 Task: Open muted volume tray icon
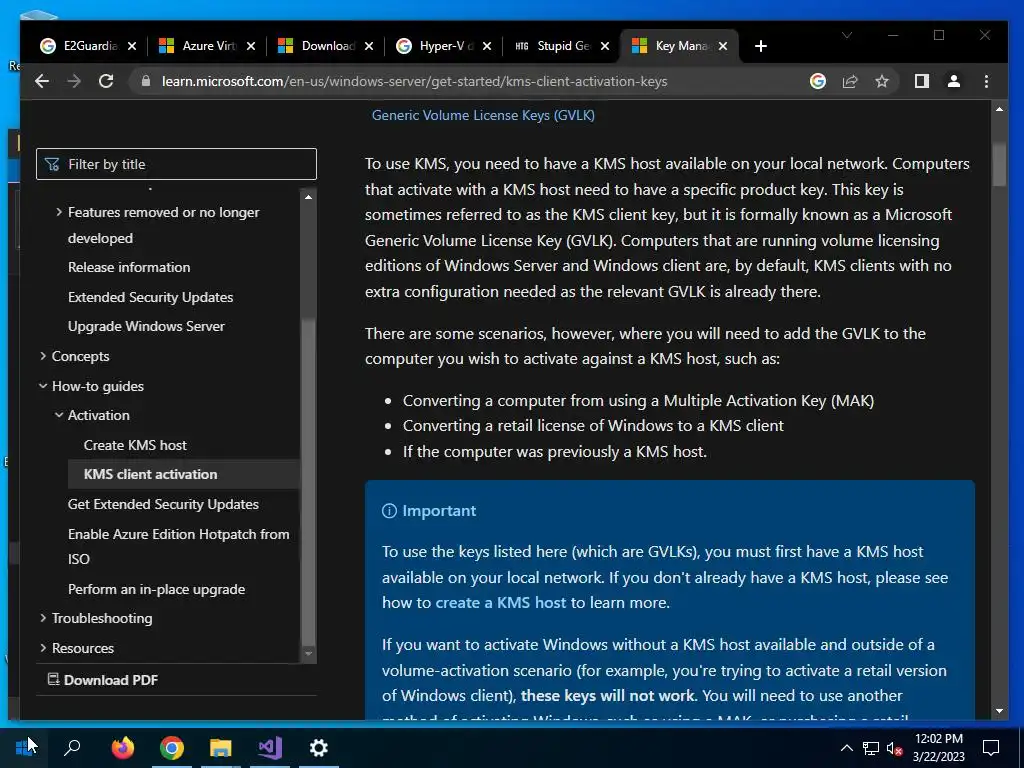(x=895, y=748)
